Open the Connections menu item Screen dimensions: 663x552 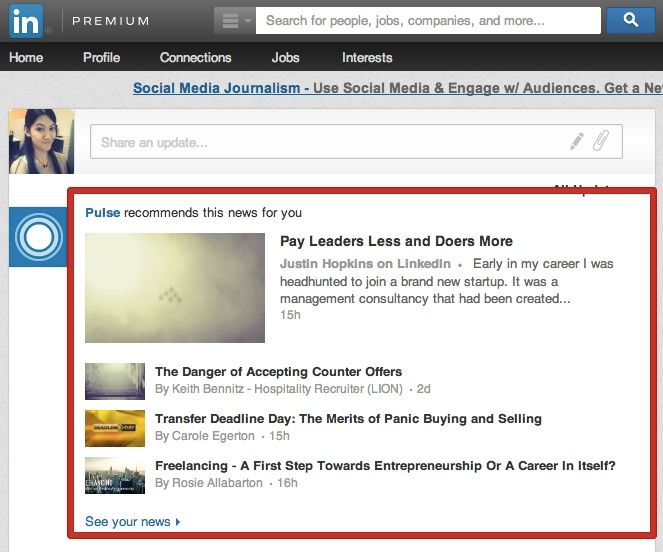tap(195, 57)
